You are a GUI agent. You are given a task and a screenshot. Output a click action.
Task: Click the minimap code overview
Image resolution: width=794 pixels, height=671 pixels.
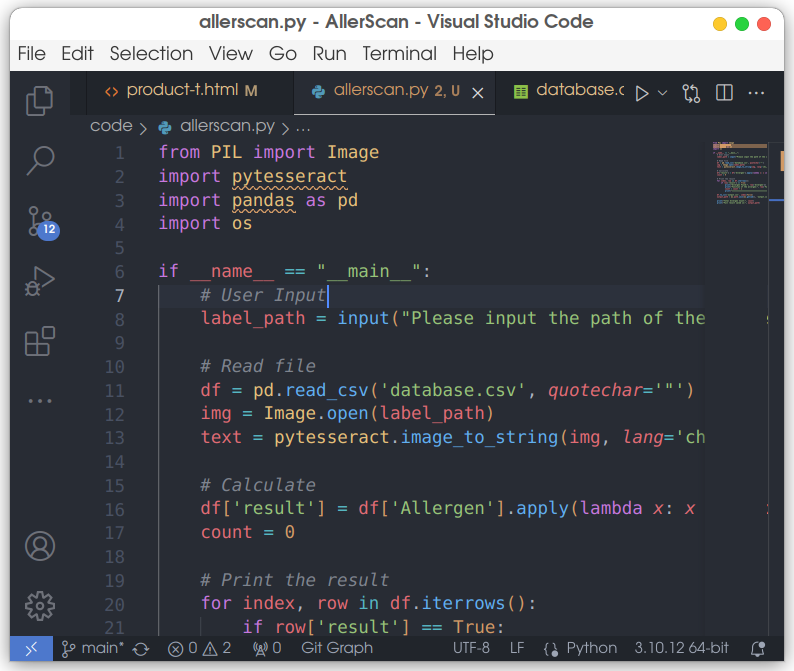740,173
